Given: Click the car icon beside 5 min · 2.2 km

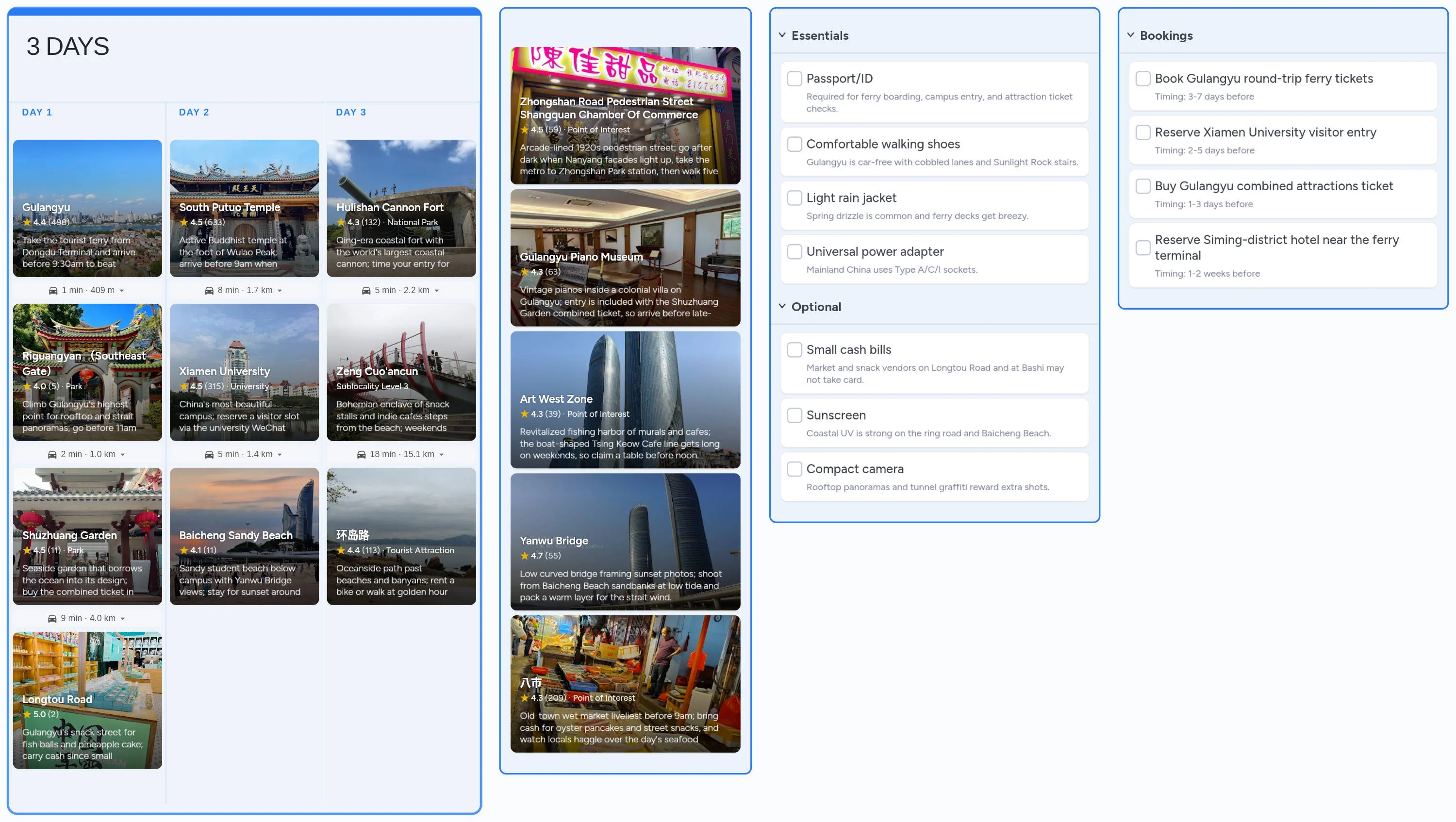Looking at the screenshot, I should 366,290.
